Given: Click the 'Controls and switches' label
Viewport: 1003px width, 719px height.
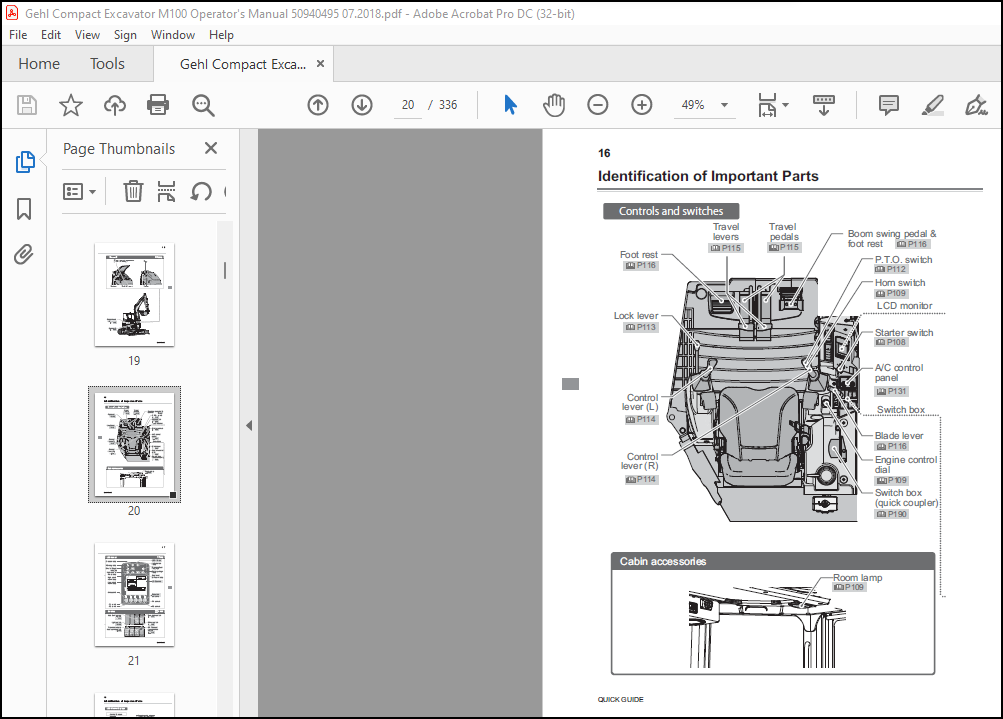Looking at the screenshot, I should [671, 211].
